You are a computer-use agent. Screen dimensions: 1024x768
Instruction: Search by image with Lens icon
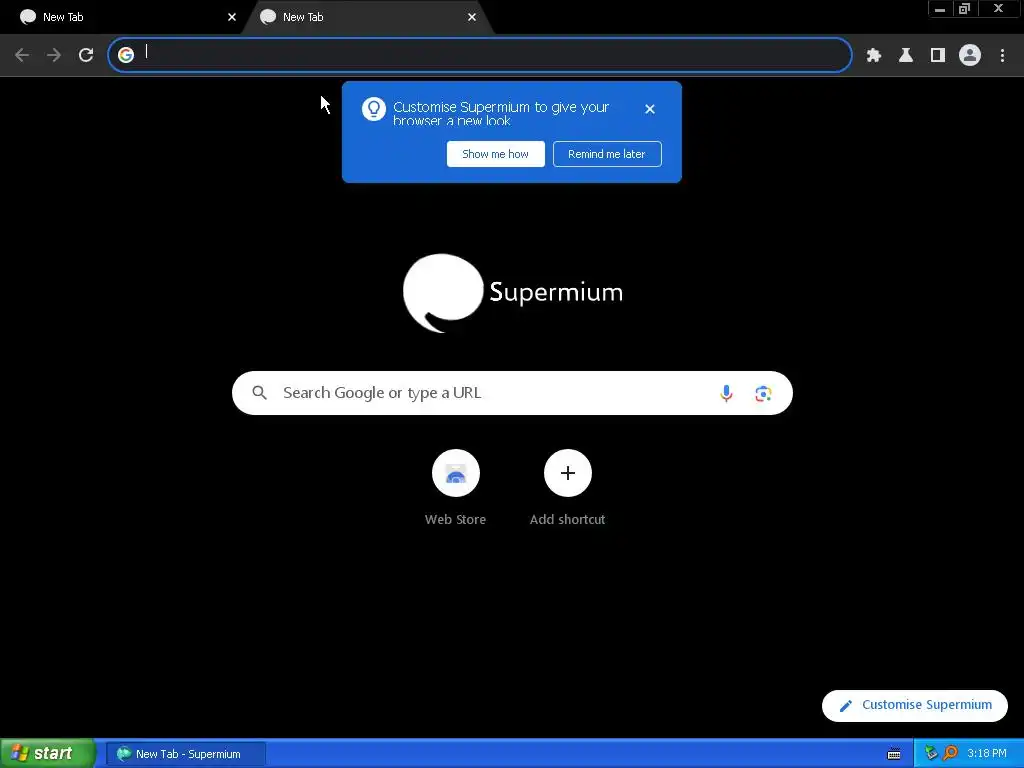point(763,394)
